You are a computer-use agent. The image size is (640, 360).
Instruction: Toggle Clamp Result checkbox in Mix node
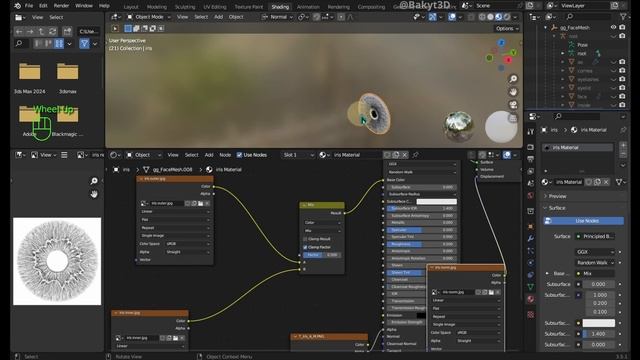(305, 239)
